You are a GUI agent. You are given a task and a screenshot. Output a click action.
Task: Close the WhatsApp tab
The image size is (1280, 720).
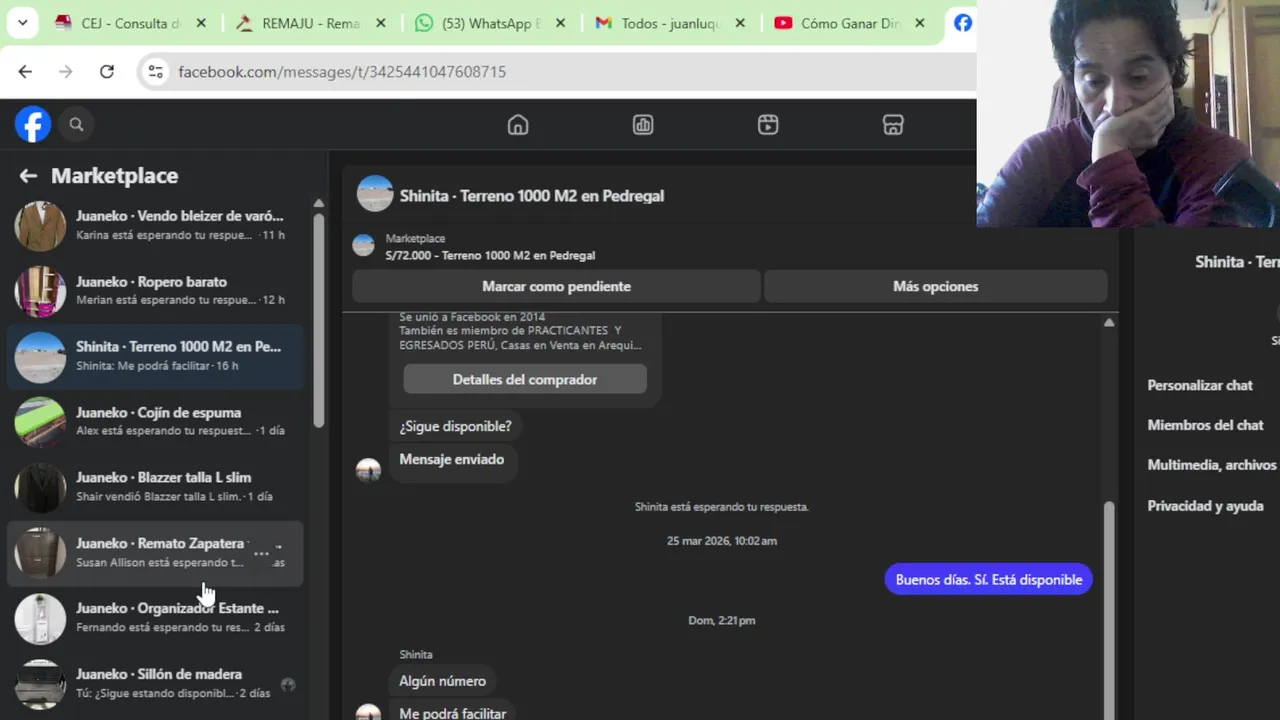click(560, 23)
